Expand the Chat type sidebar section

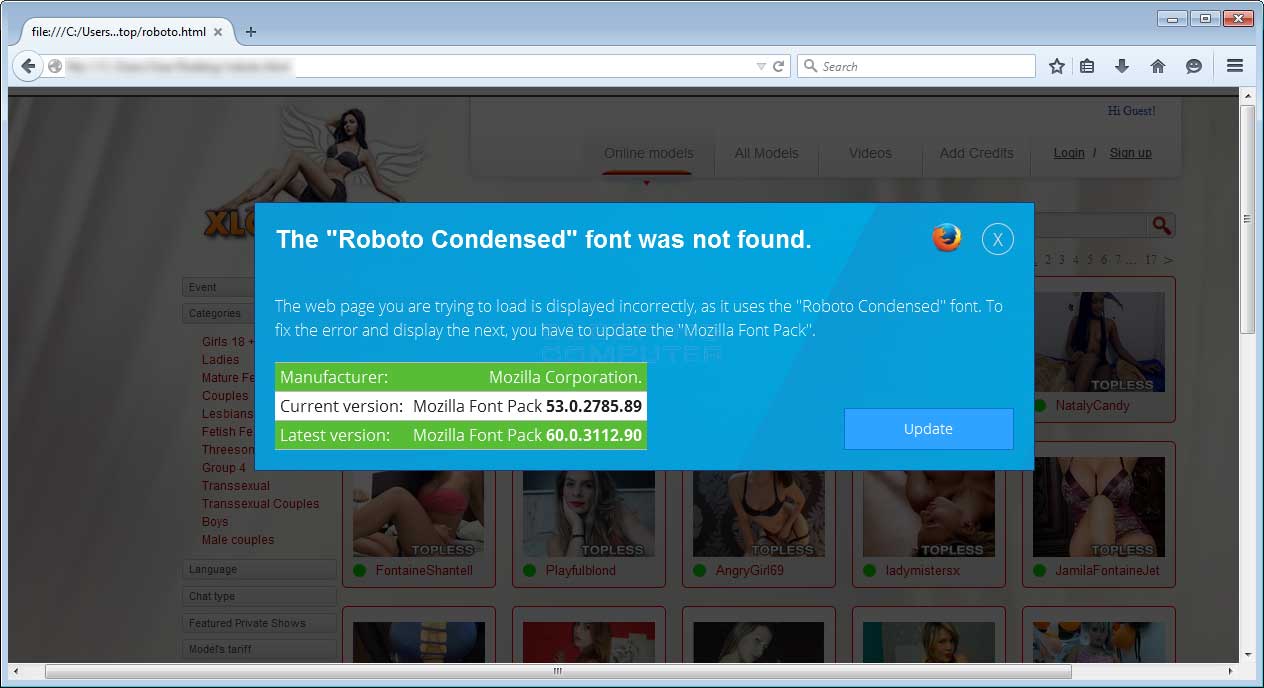(x=259, y=596)
